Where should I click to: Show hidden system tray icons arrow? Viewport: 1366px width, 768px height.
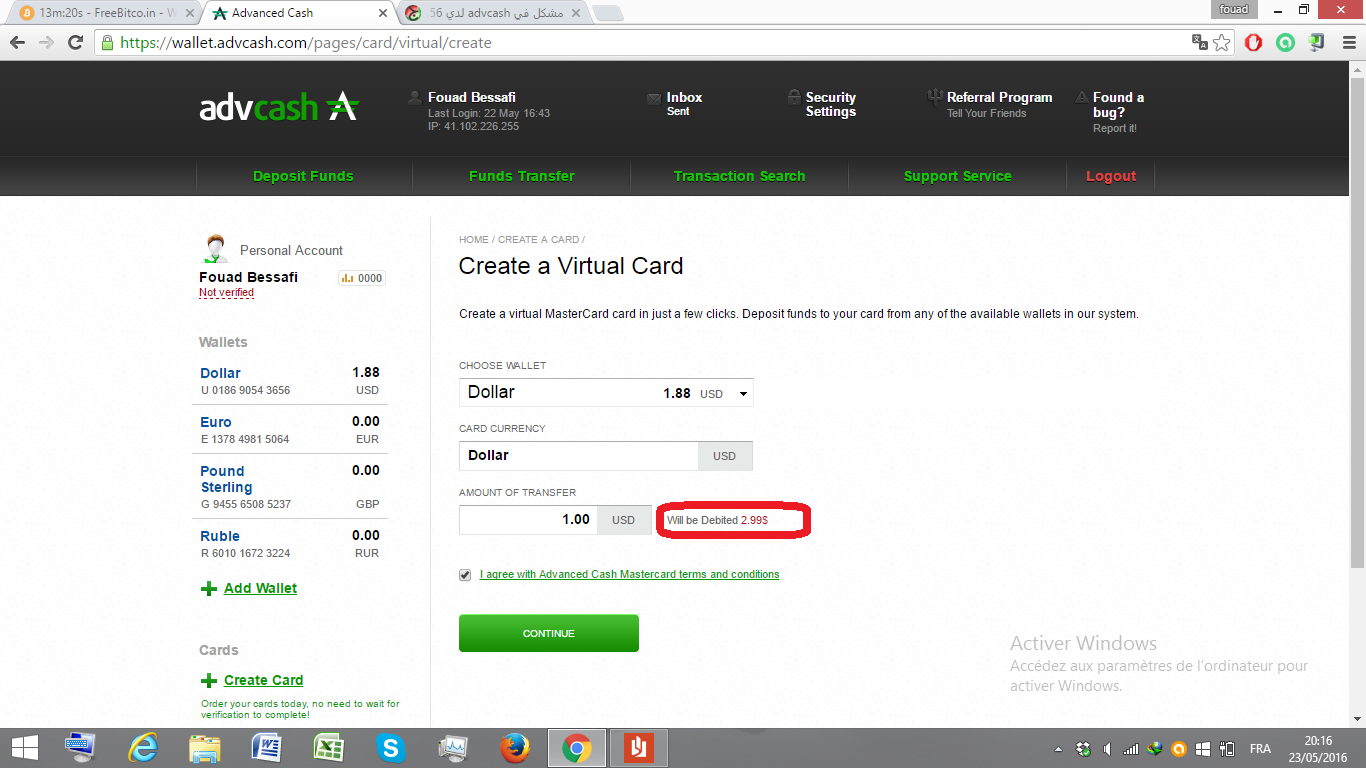pyautogui.click(x=1059, y=749)
